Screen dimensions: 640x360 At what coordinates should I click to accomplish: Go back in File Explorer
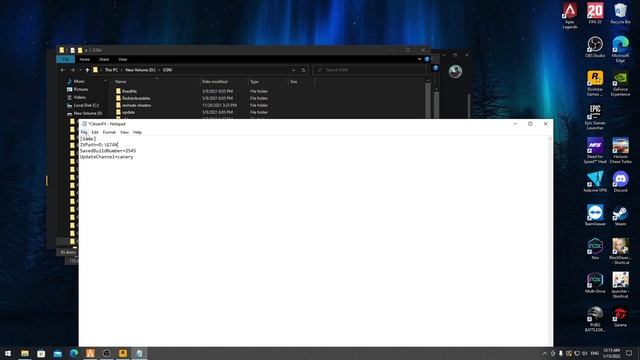pyautogui.click(x=62, y=70)
